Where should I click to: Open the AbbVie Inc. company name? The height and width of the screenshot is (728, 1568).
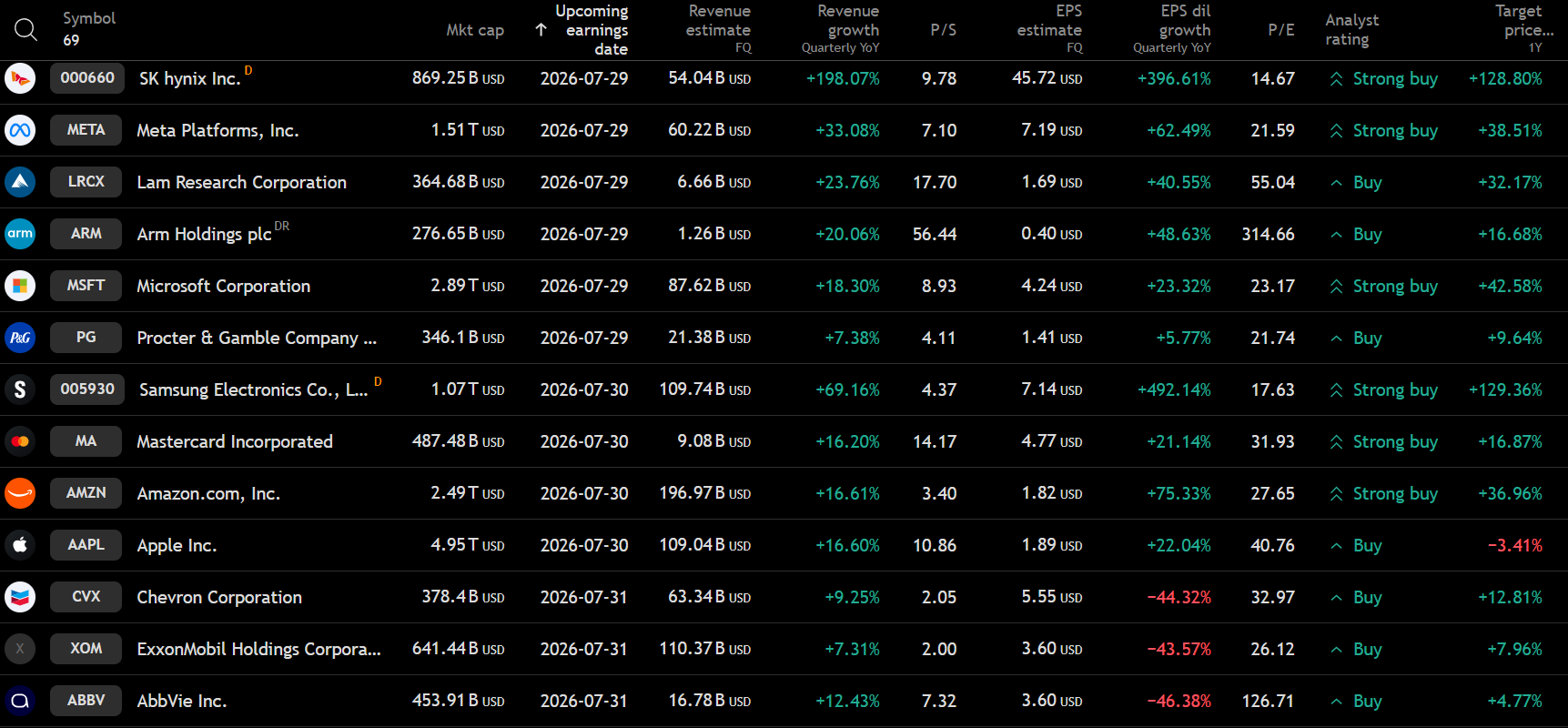(x=182, y=702)
